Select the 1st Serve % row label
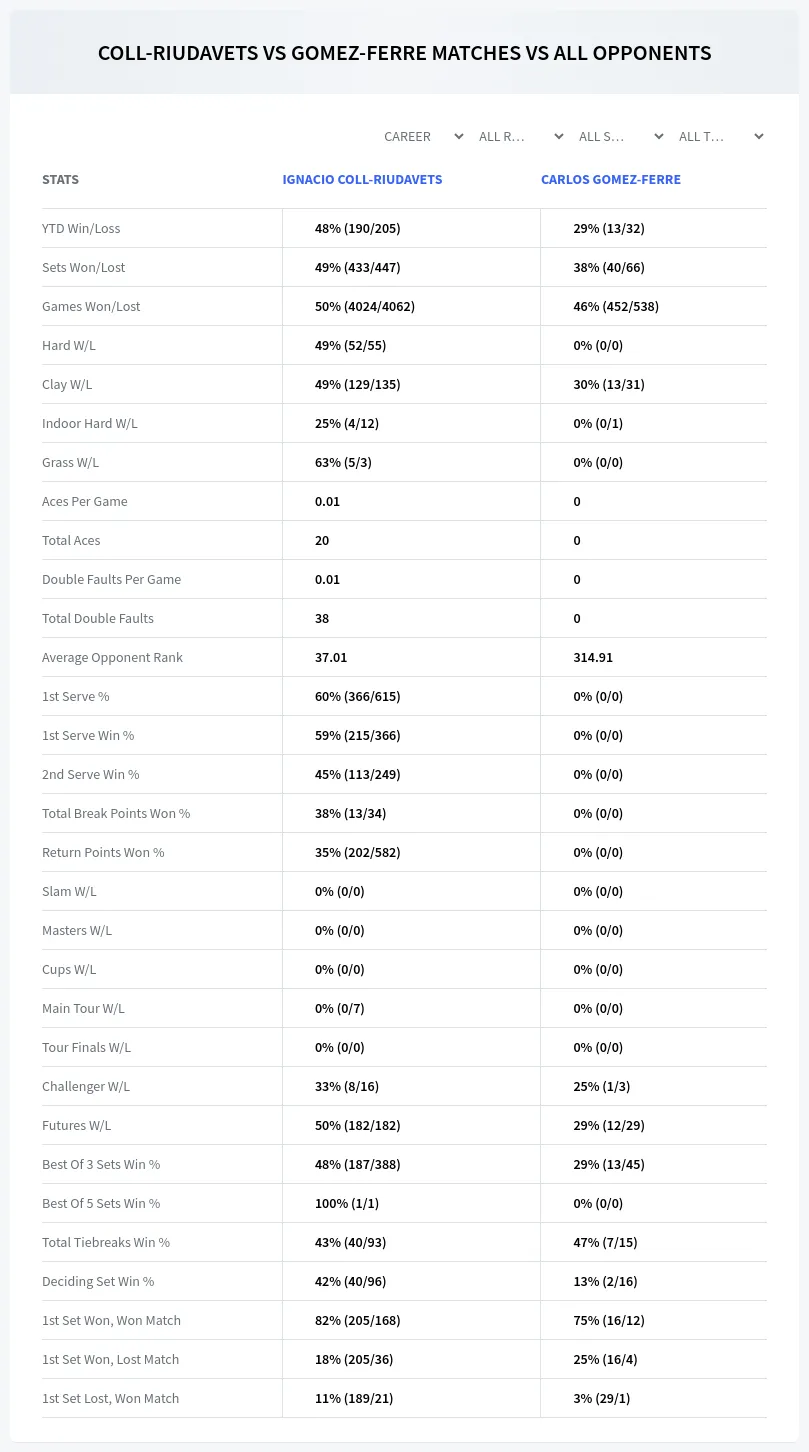809x1452 pixels. [x=76, y=696]
